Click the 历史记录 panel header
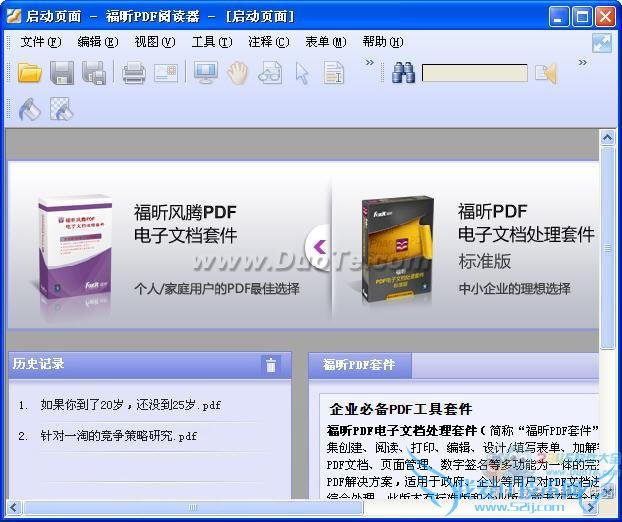The width and height of the screenshot is (622, 522). point(150,365)
